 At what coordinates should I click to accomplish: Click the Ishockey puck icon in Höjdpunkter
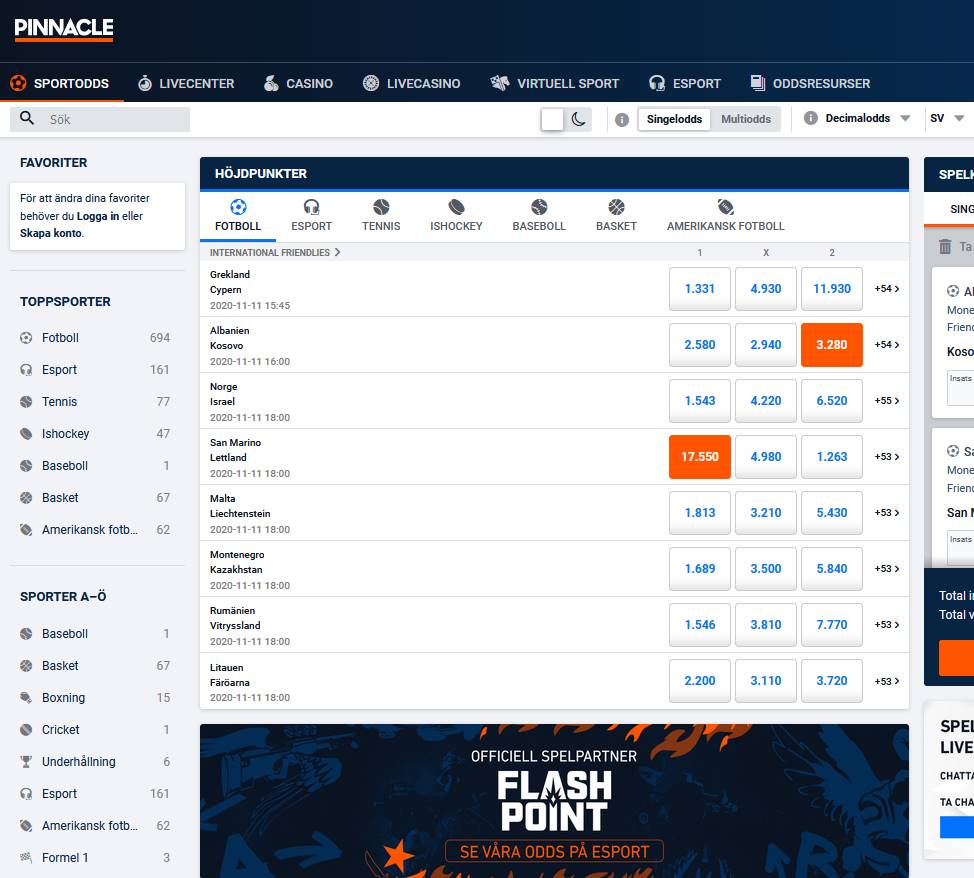pyautogui.click(x=456, y=207)
